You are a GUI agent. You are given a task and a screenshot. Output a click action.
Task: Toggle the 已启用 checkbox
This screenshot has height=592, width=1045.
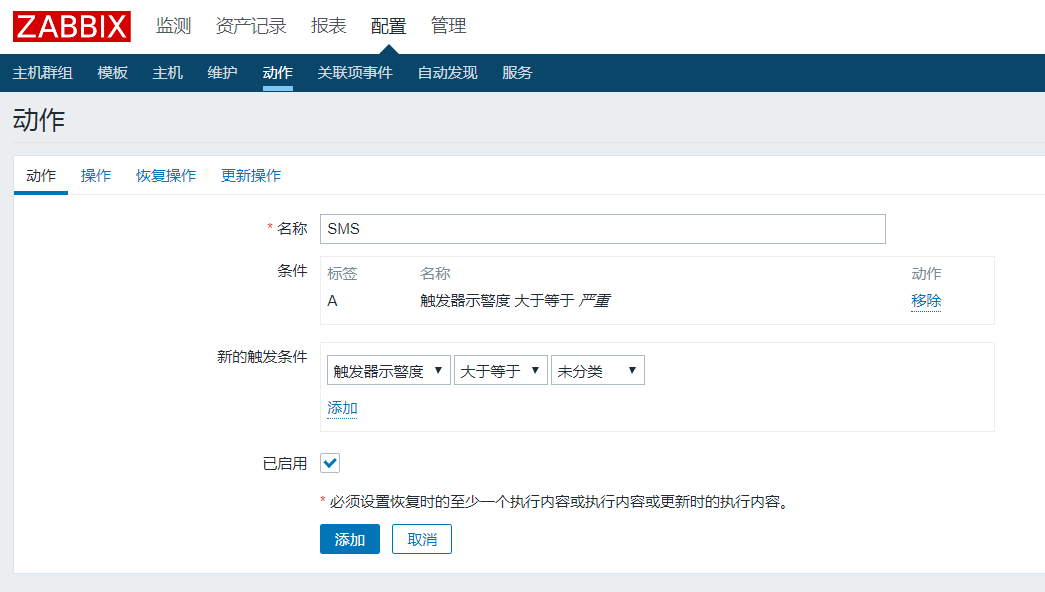[x=330, y=463]
